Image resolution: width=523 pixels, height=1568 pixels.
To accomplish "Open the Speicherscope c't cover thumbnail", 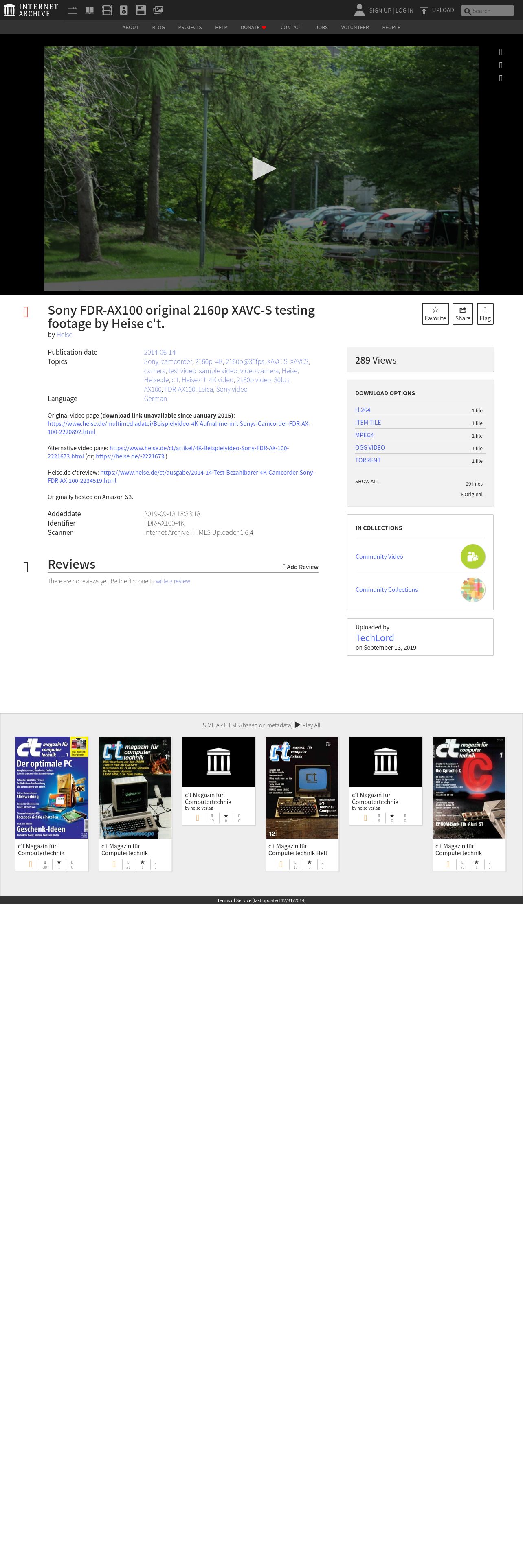I will (x=135, y=788).
